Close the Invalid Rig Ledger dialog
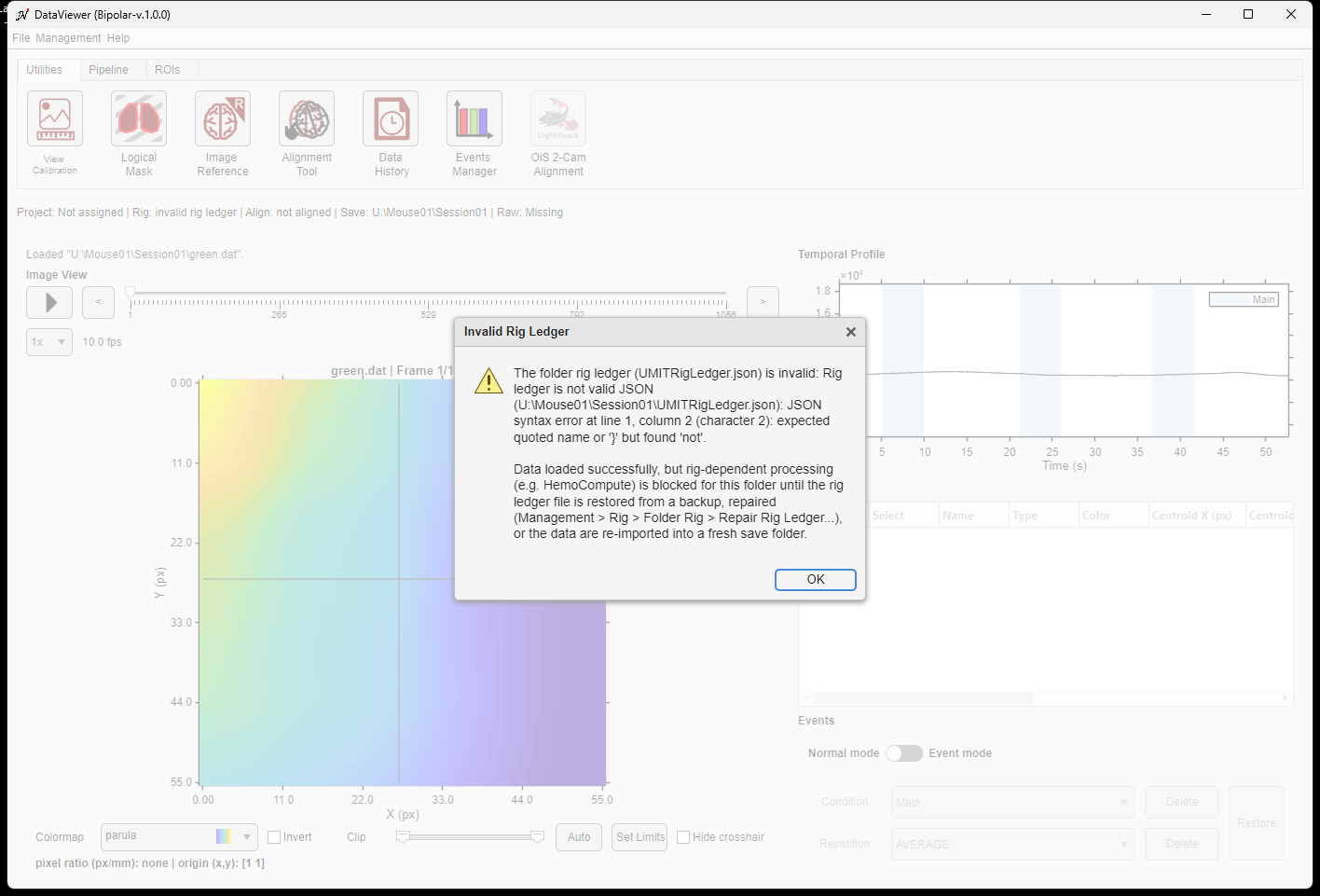 [x=850, y=332]
